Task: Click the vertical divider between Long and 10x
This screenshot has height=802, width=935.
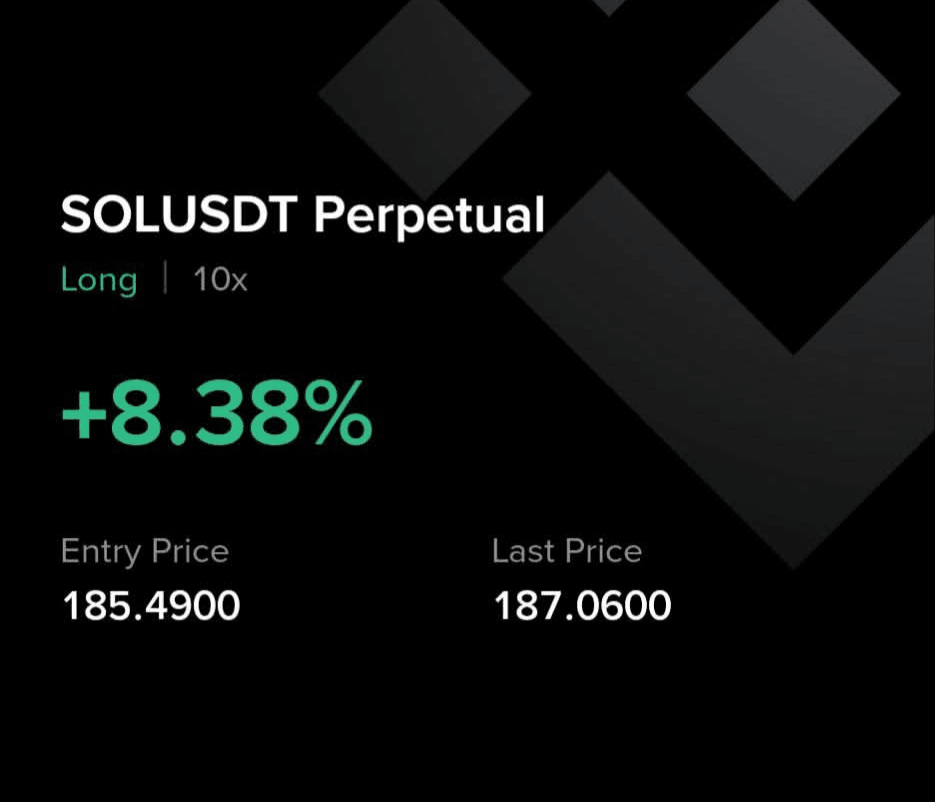Action: (x=165, y=278)
